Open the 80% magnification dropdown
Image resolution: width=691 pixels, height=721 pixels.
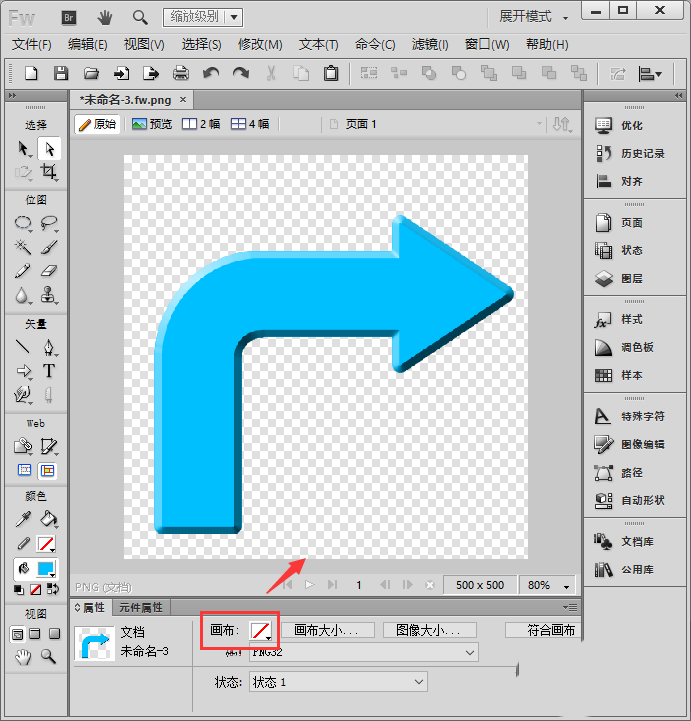547,585
